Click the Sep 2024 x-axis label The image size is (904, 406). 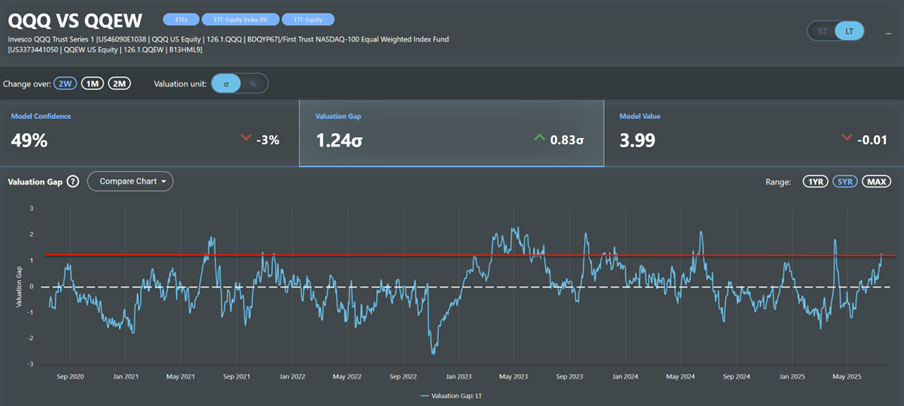737,377
